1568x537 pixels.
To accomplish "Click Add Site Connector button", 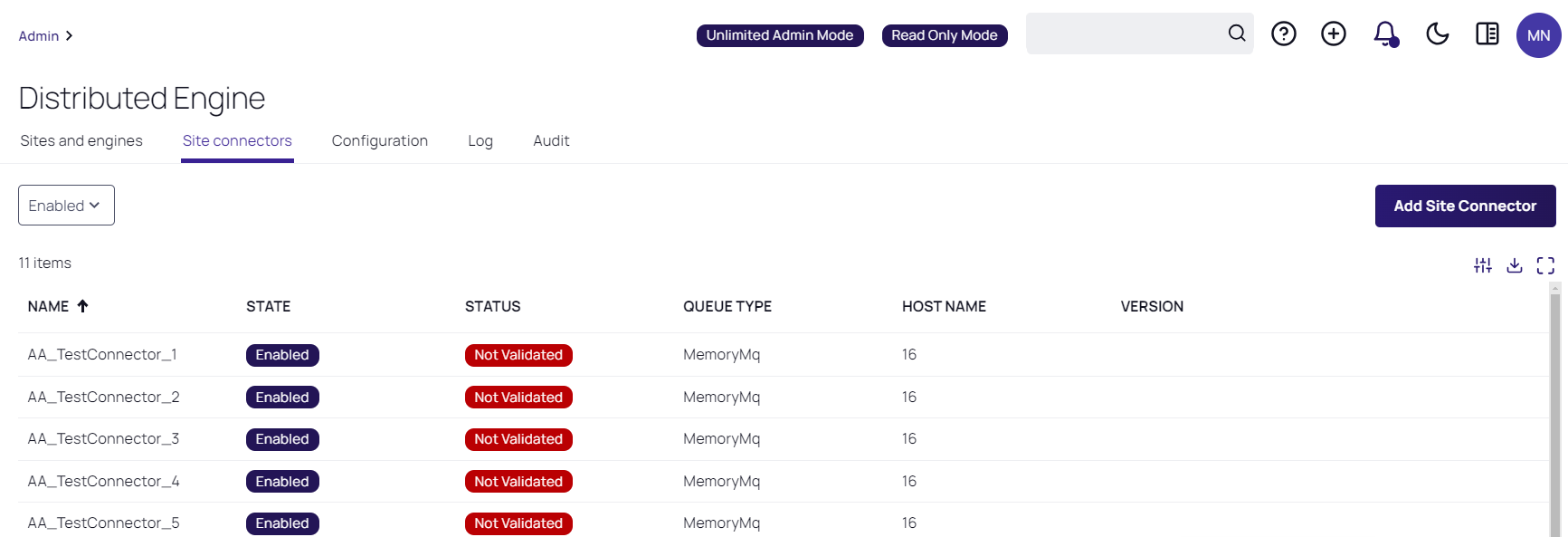I will [1464, 206].
